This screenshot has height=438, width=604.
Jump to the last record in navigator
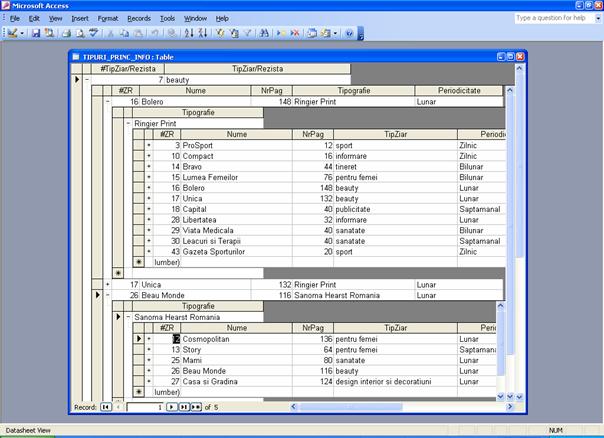coord(183,408)
